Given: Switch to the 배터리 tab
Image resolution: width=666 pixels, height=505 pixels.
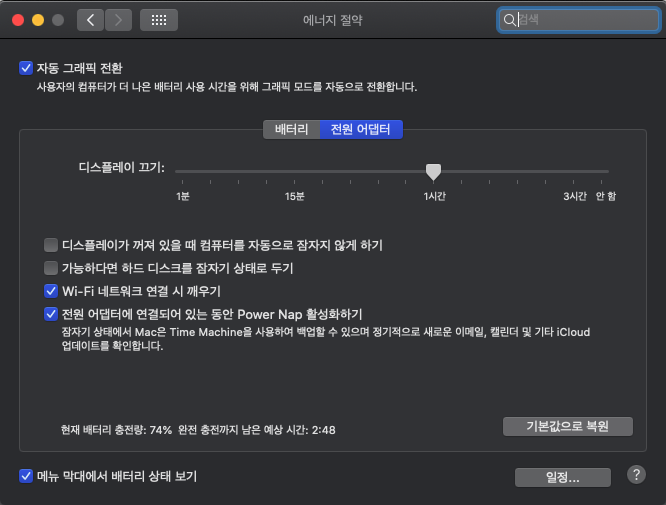Looking at the screenshot, I should (291, 129).
